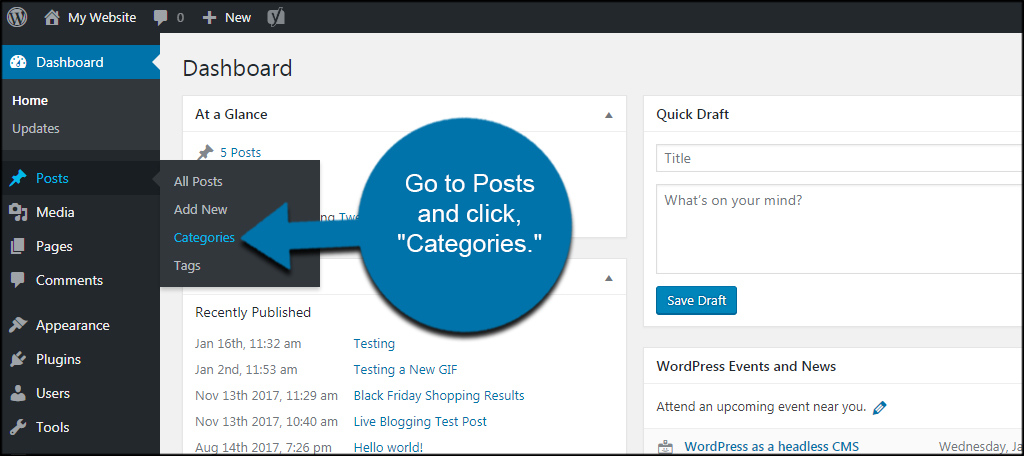The width and height of the screenshot is (1024, 456).
Task: Open Tools via its wrench icon
Action: pyautogui.click(x=18, y=427)
